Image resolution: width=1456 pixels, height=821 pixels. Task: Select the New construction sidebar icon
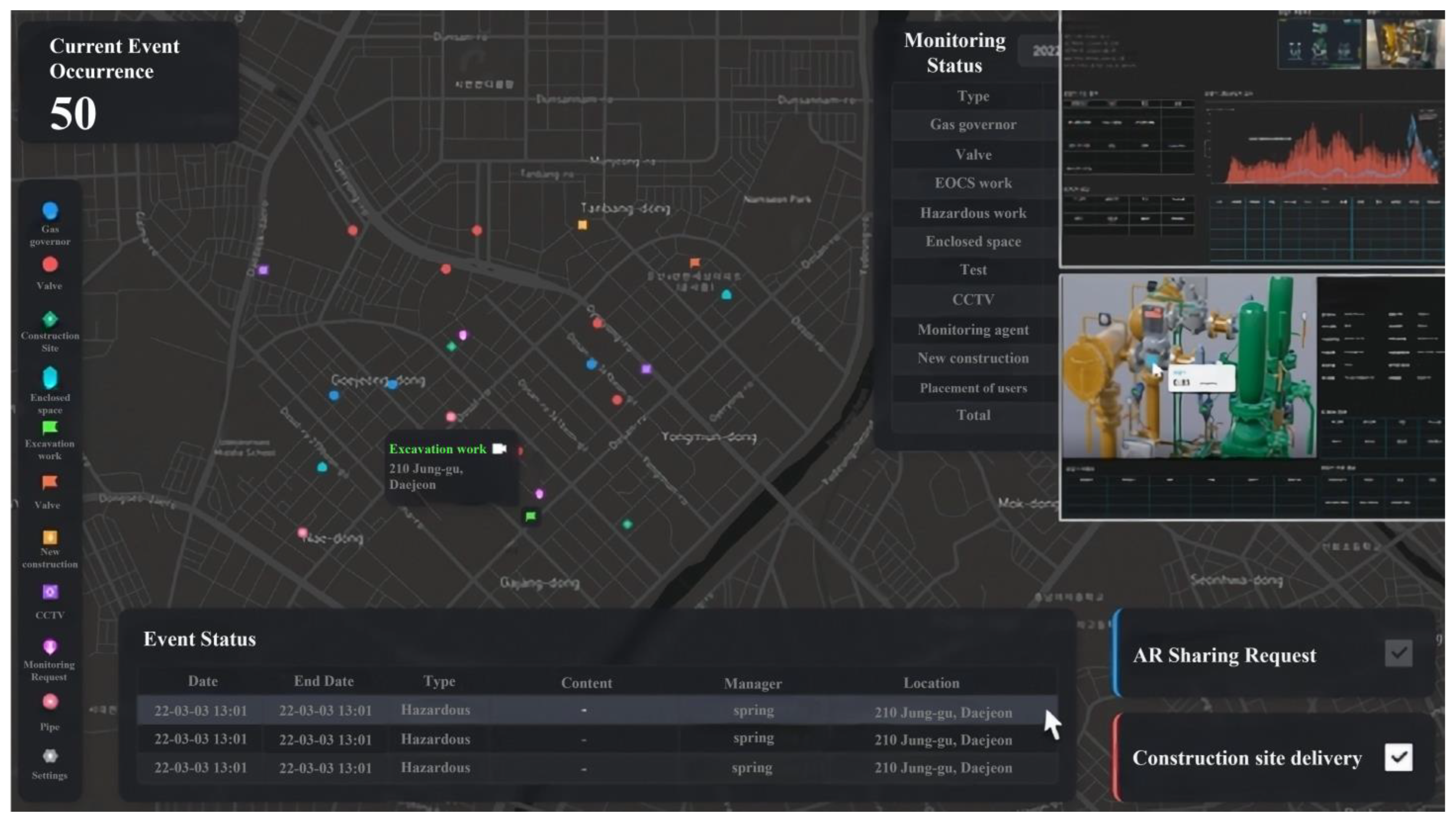(50, 537)
